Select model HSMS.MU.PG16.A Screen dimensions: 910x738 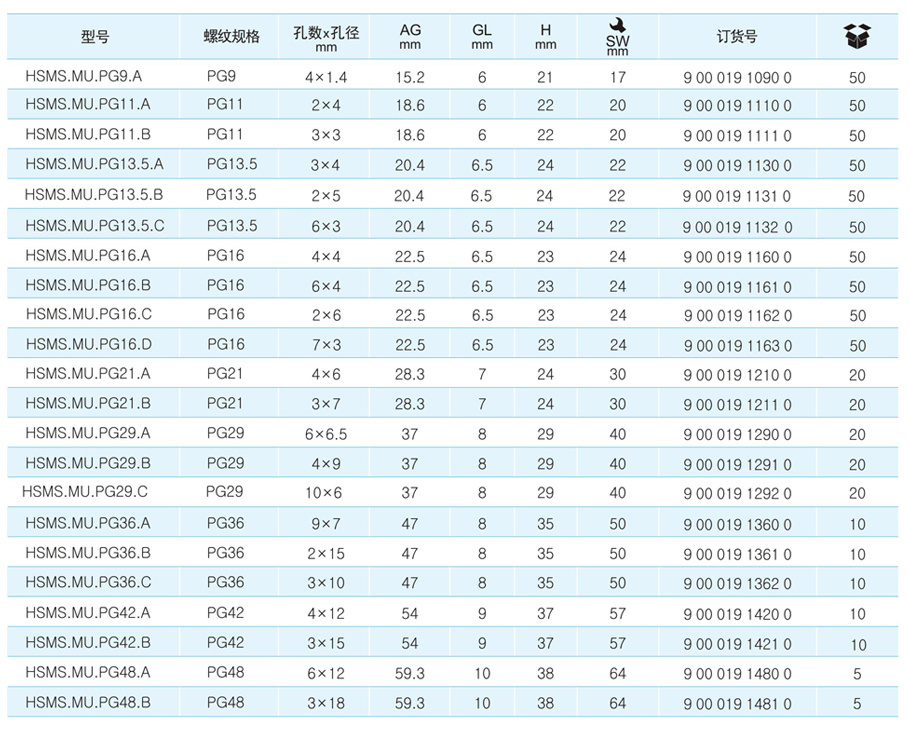pyautogui.click(x=88, y=255)
